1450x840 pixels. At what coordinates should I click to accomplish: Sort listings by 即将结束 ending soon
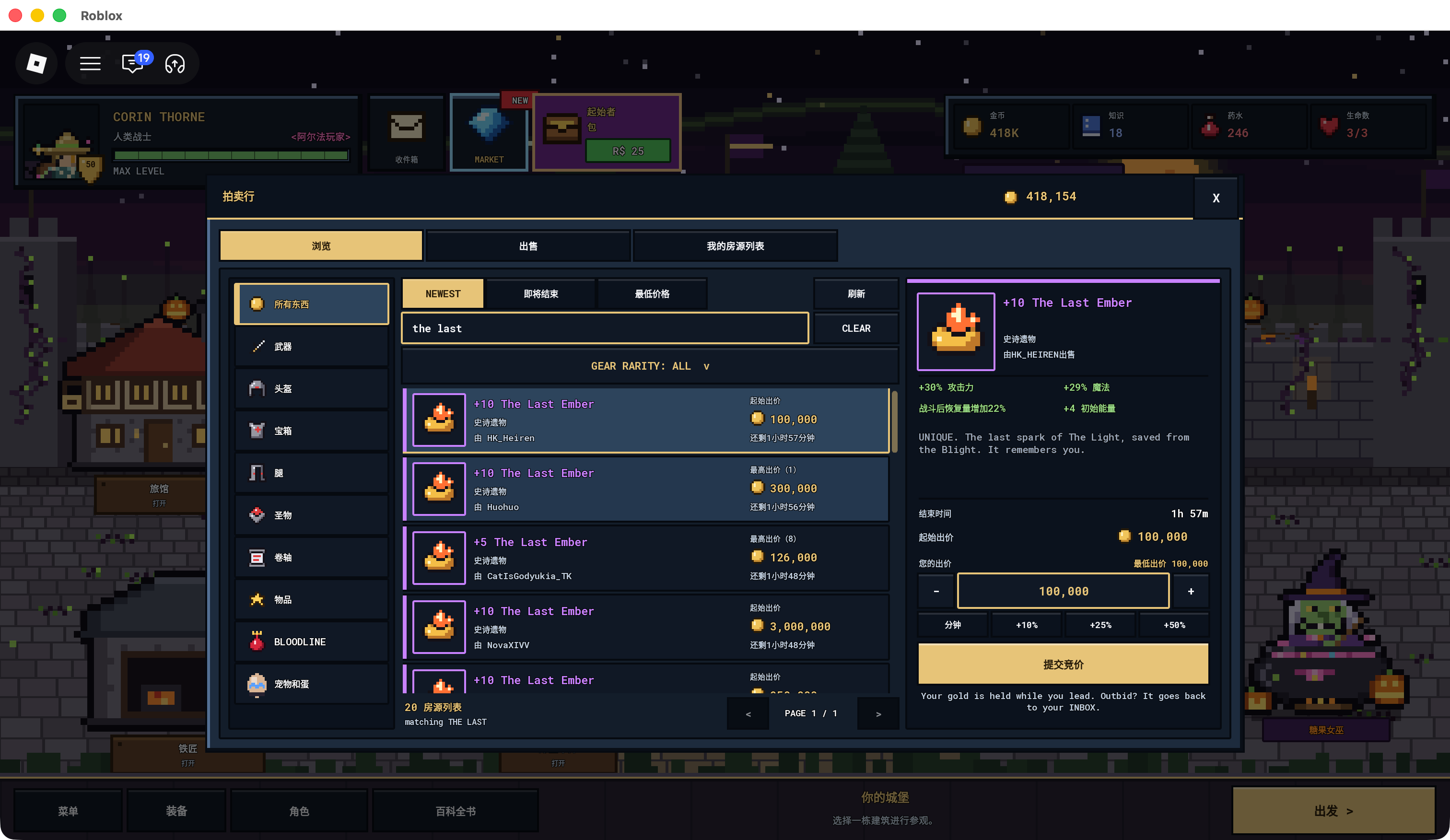(540, 293)
